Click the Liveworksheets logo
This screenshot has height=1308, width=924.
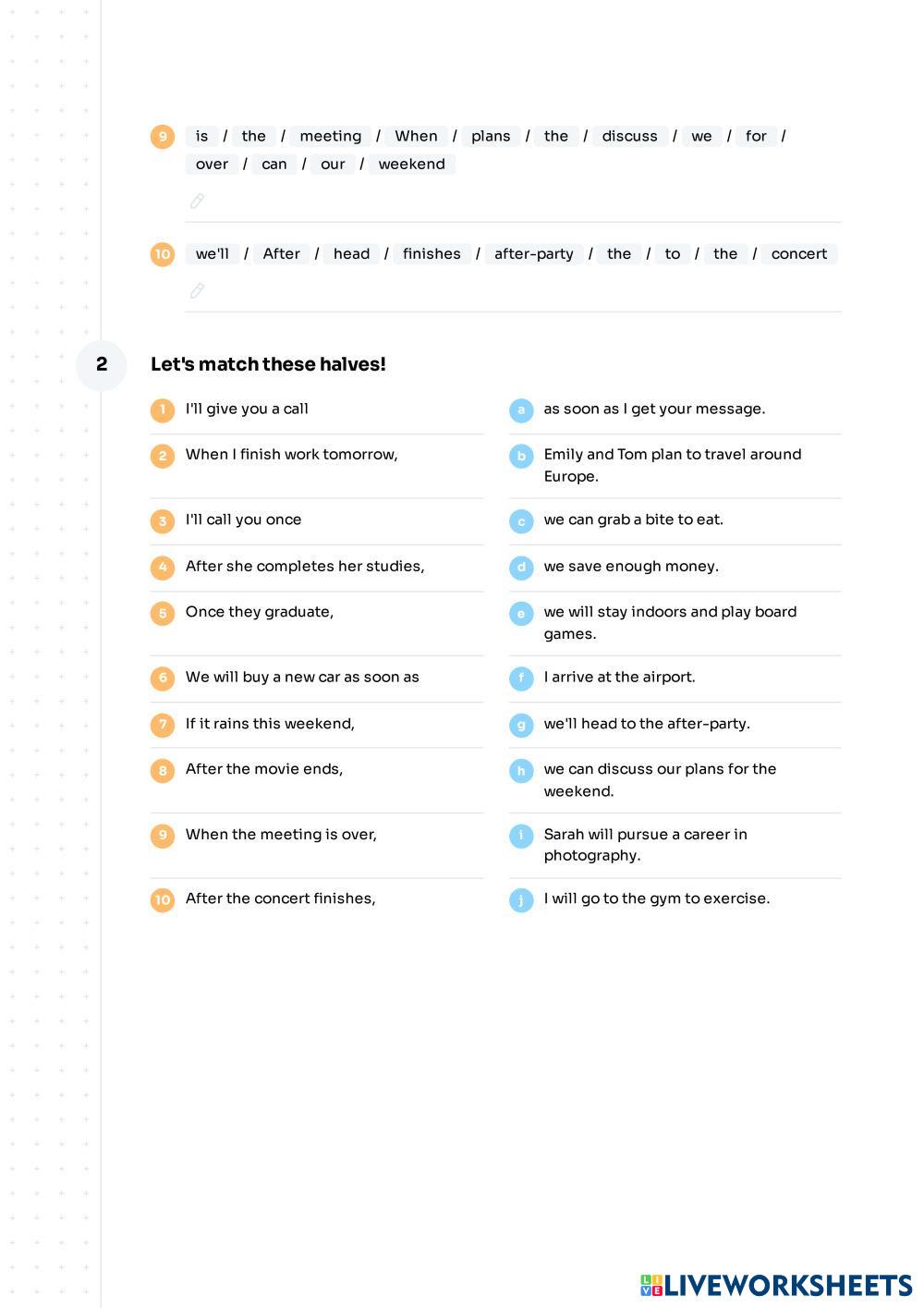(x=776, y=1285)
